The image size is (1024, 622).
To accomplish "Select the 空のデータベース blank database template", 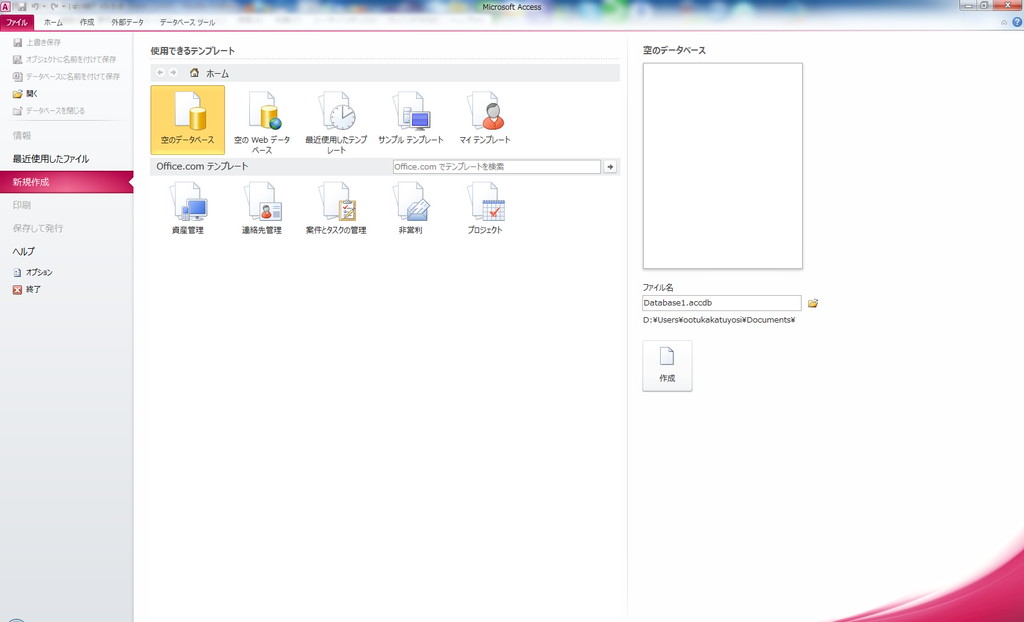I will 187,120.
